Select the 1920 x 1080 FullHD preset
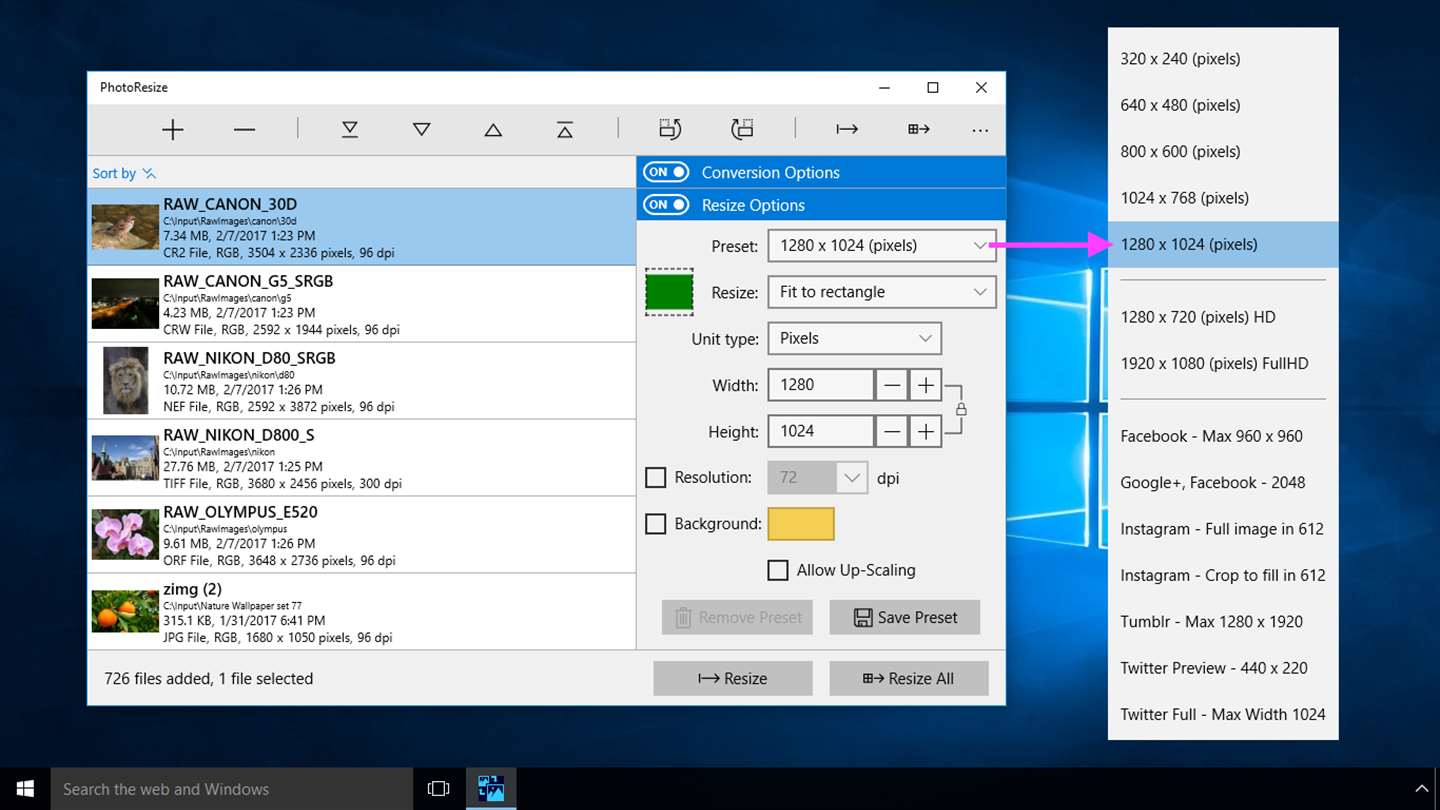The image size is (1440, 810). click(1214, 363)
